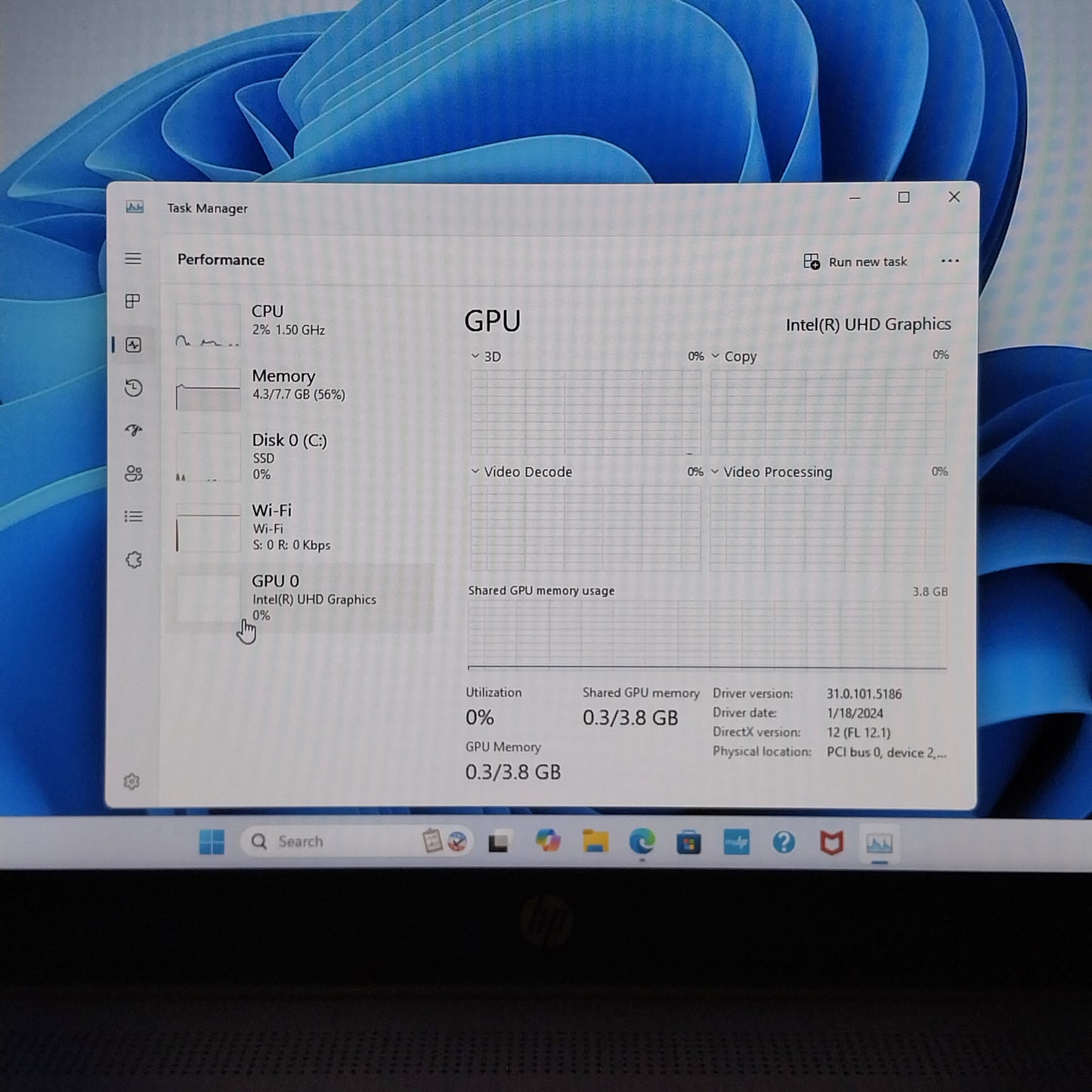Open McAfee from the taskbar
The width and height of the screenshot is (1092, 1092).
click(831, 843)
